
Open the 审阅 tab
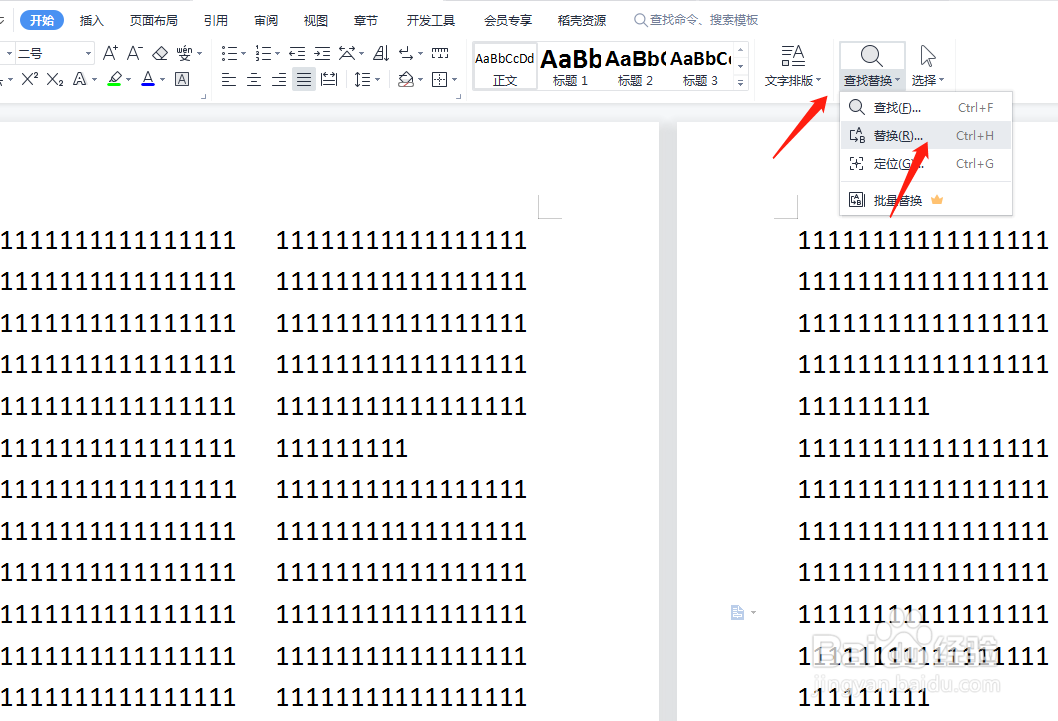[266, 20]
